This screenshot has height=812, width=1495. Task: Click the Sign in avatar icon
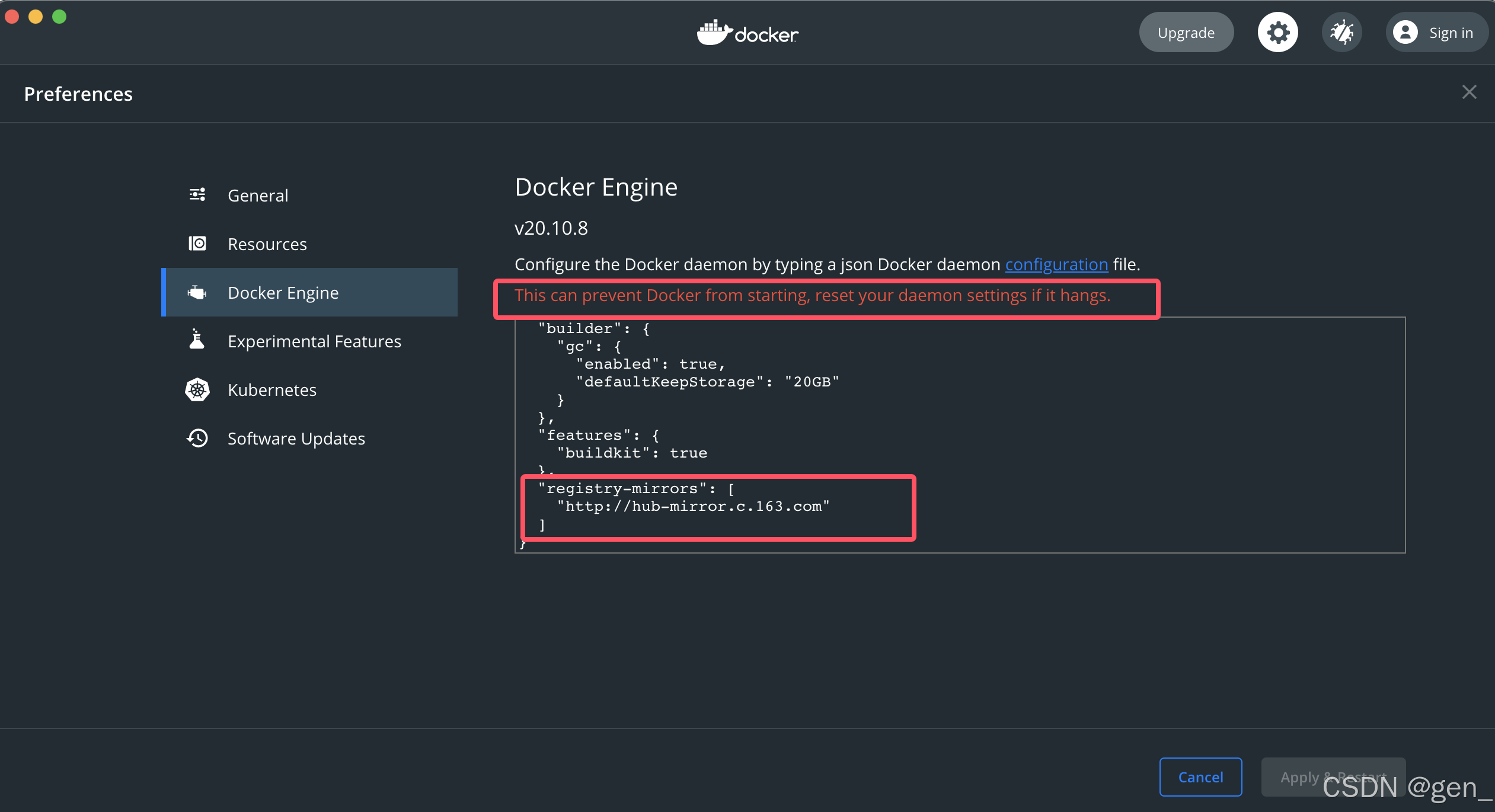point(1405,32)
